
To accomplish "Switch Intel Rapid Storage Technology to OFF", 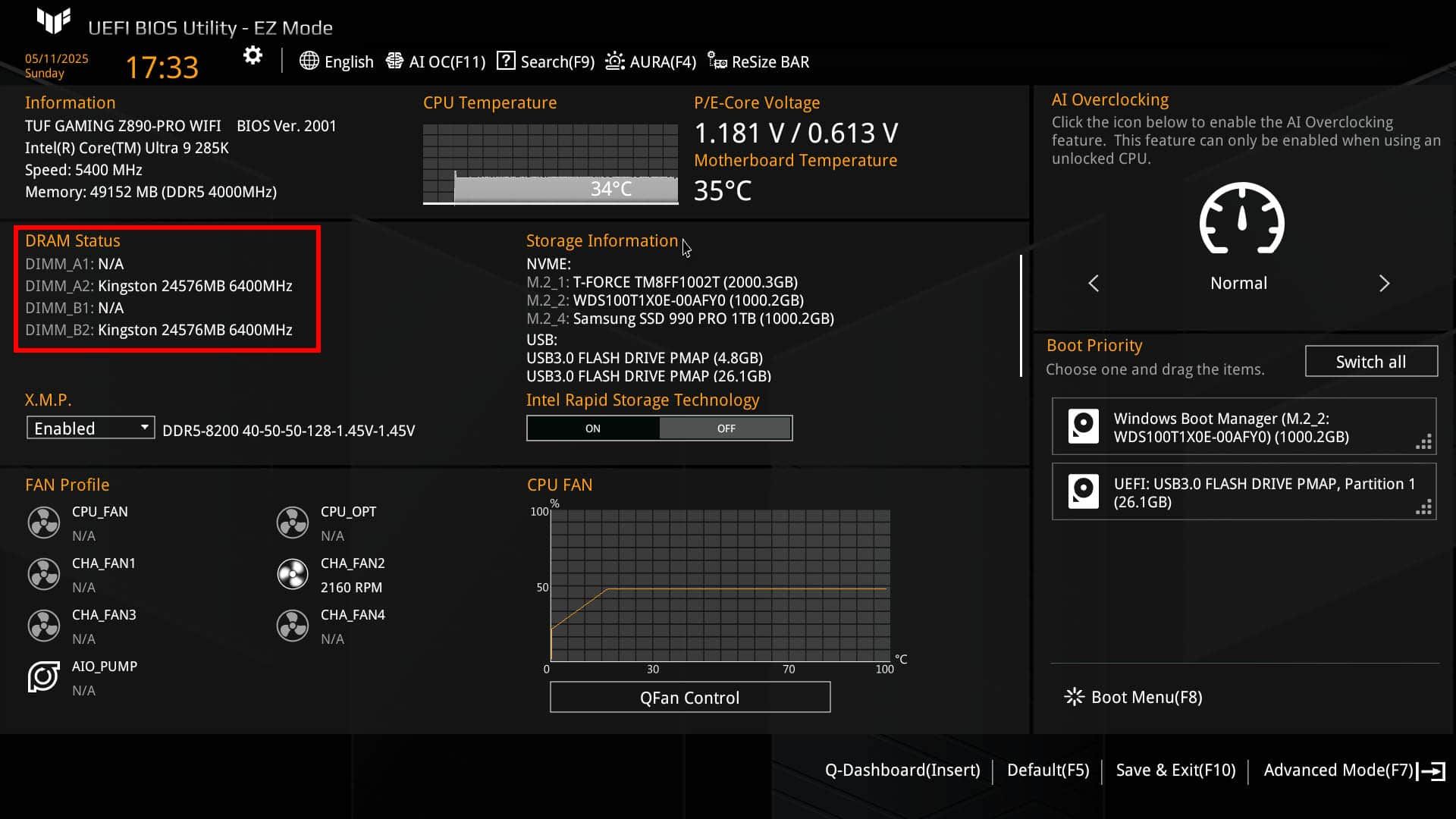I will tap(726, 428).
